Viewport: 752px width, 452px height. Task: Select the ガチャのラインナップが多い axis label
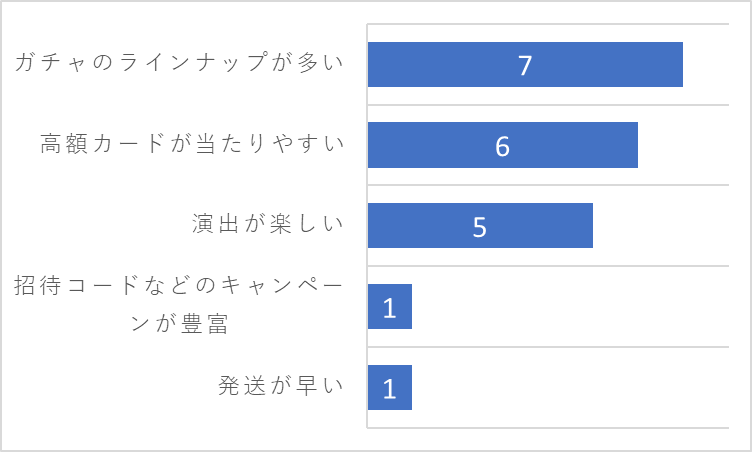[x=179, y=62]
